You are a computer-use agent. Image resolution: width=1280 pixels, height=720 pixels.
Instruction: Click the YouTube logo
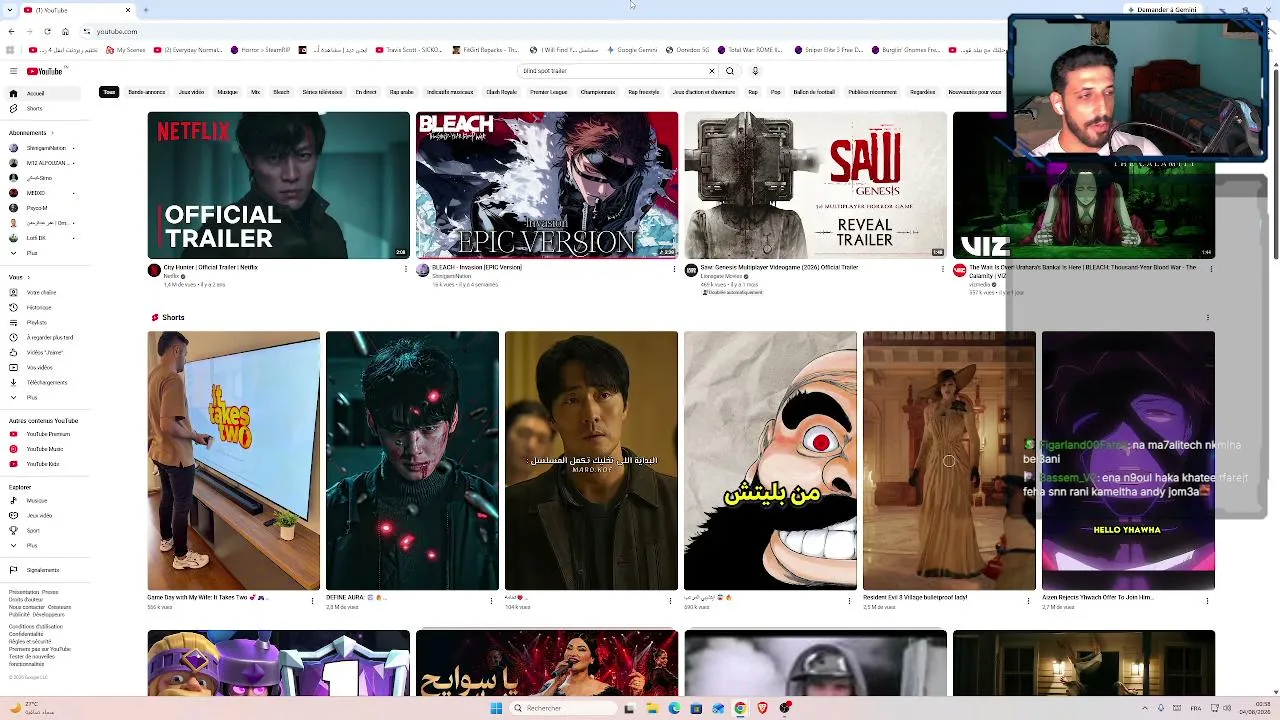point(45,71)
